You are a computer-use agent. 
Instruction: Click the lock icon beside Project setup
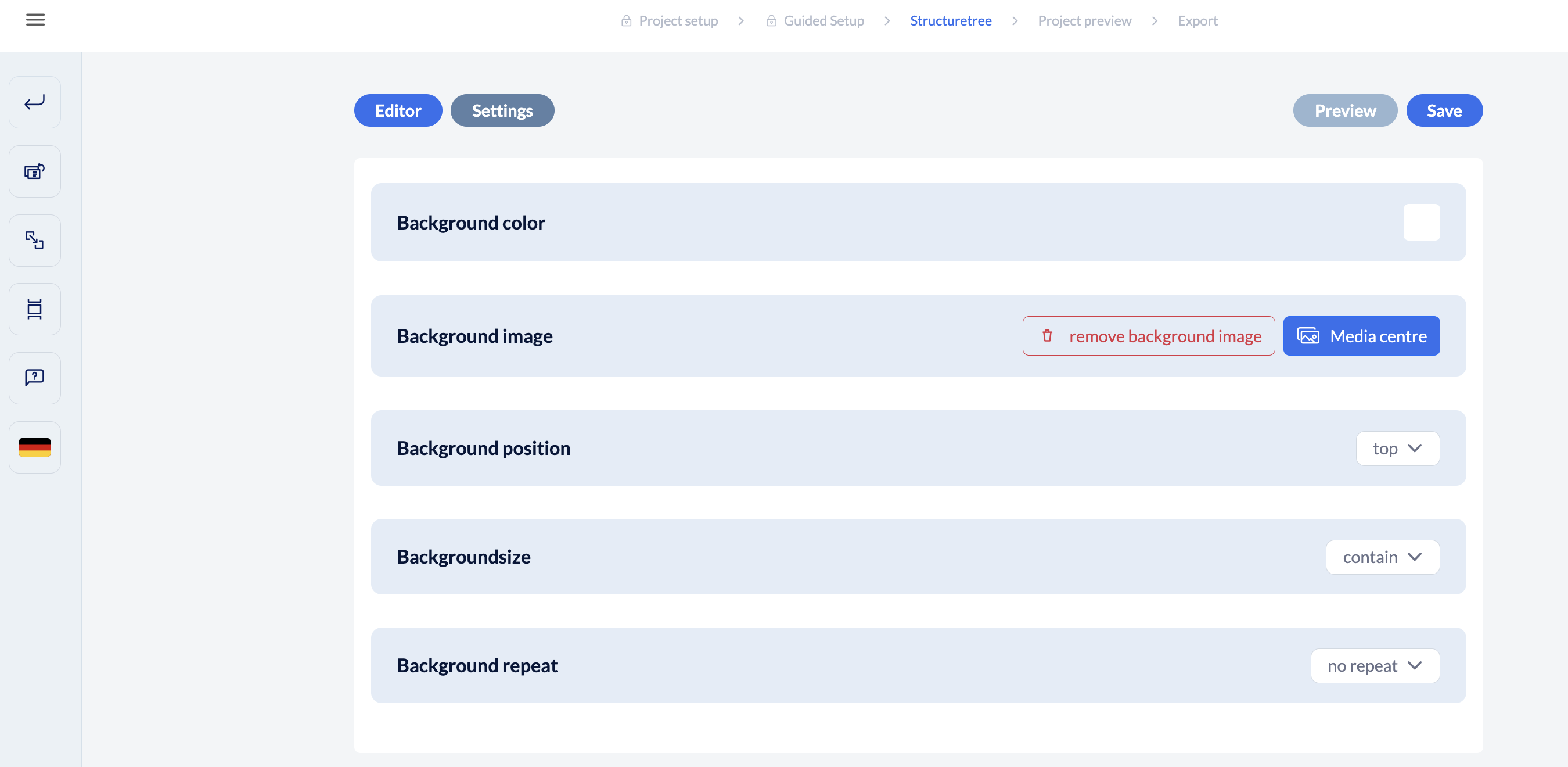[x=625, y=21]
